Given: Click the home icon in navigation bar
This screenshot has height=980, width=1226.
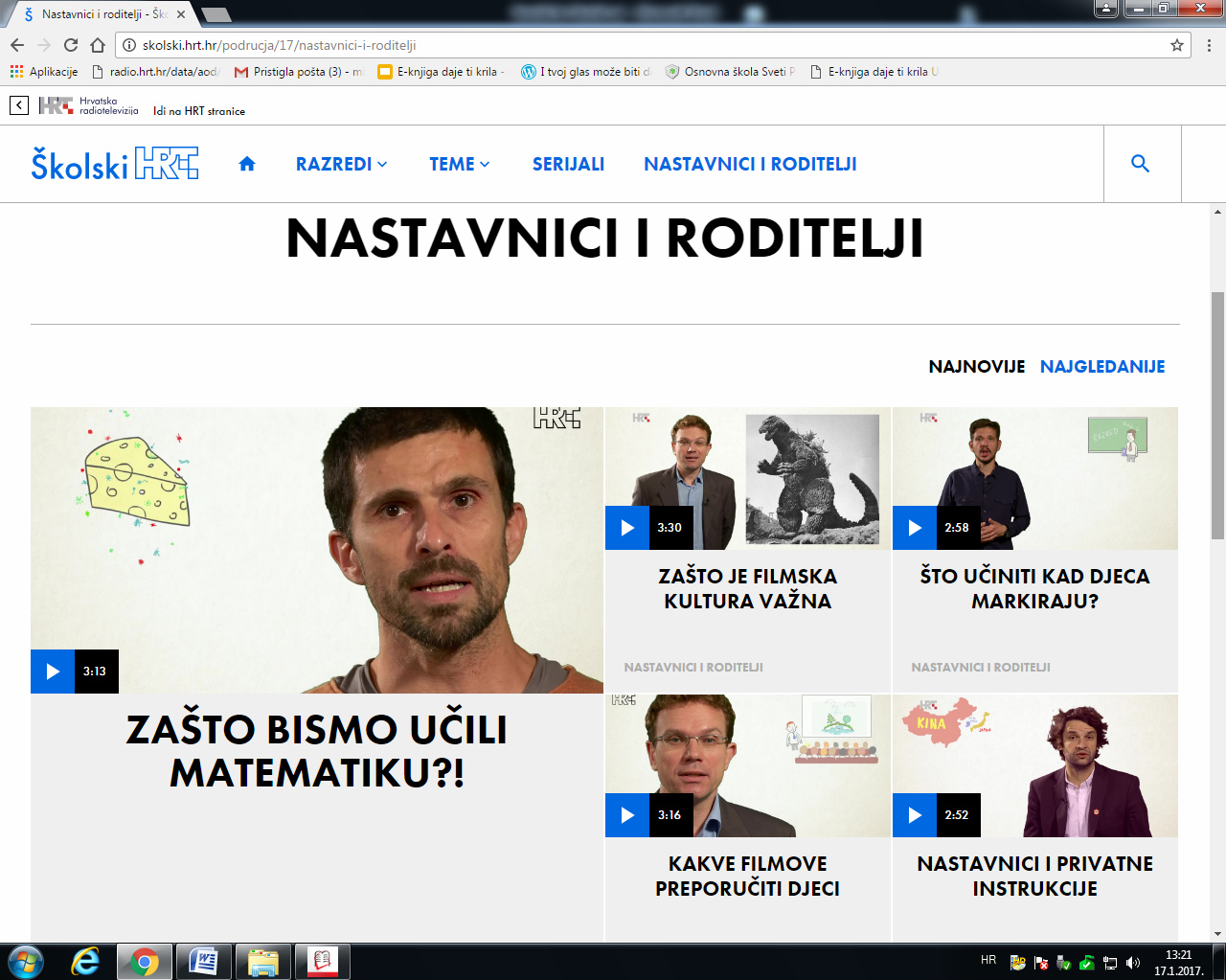Looking at the screenshot, I should [x=247, y=164].
